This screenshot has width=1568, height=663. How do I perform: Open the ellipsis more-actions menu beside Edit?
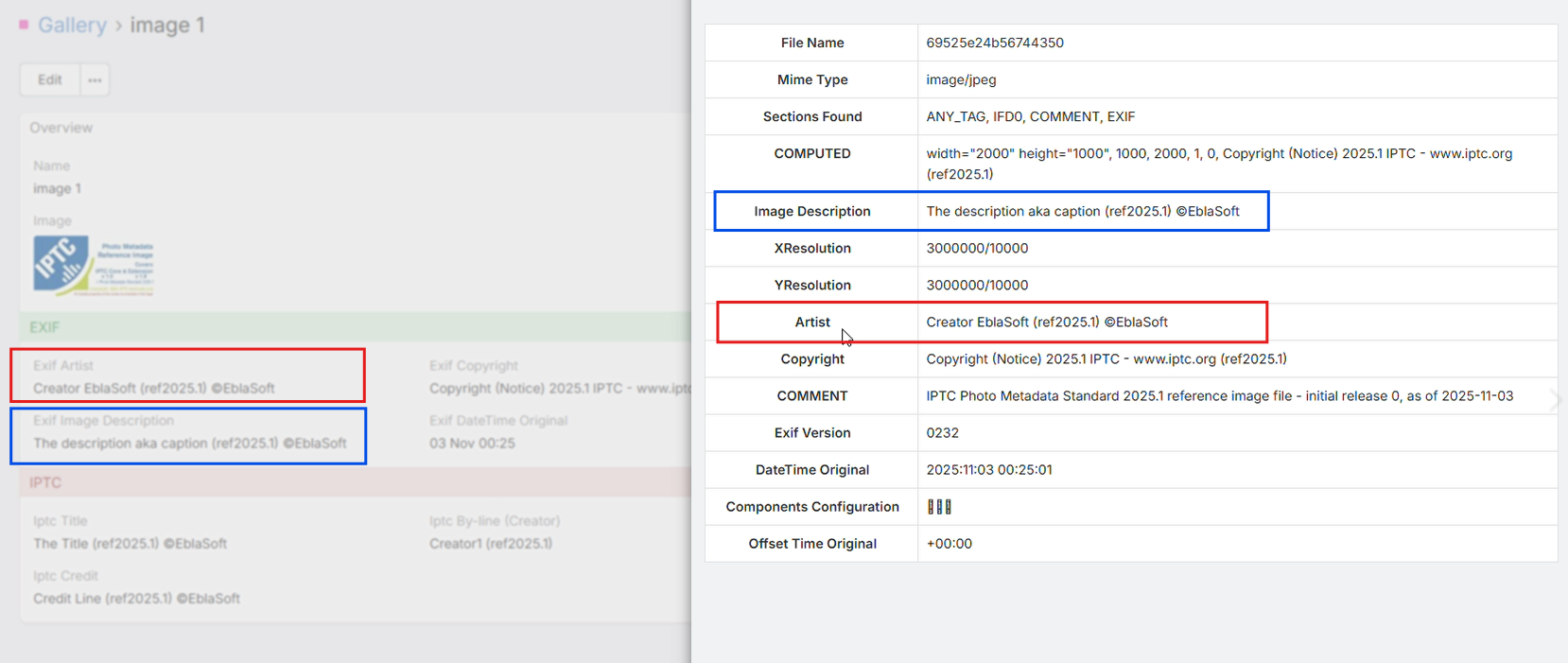pos(95,80)
